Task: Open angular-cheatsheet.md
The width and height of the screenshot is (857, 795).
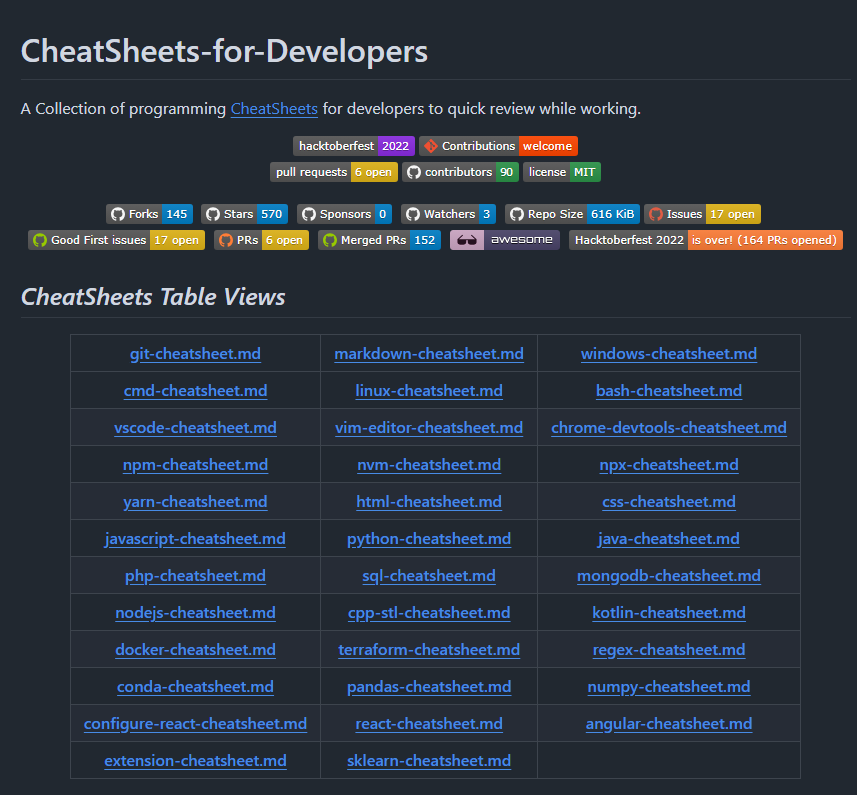Action: pyautogui.click(x=669, y=724)
